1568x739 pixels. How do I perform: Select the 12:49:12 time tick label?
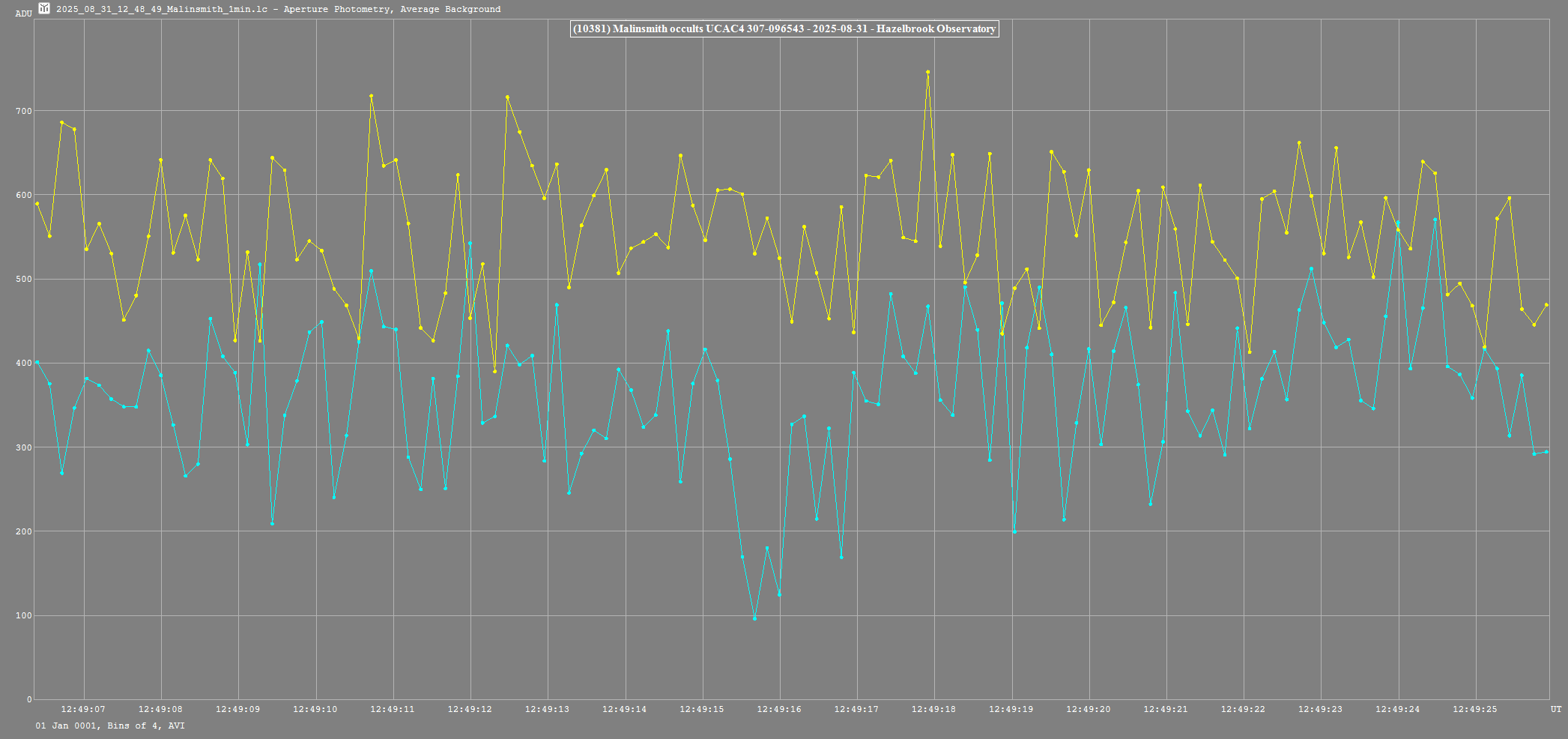[470, 709]
